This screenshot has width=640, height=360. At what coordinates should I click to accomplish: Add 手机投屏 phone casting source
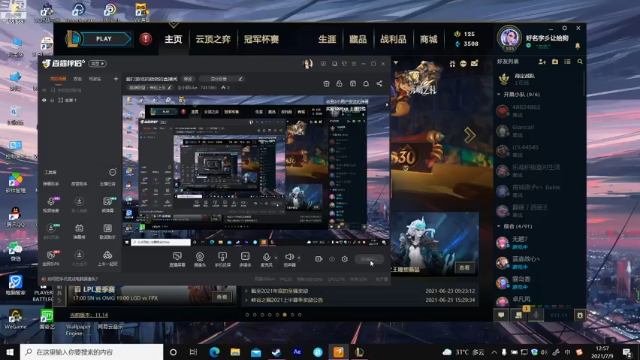pos(222,259)
